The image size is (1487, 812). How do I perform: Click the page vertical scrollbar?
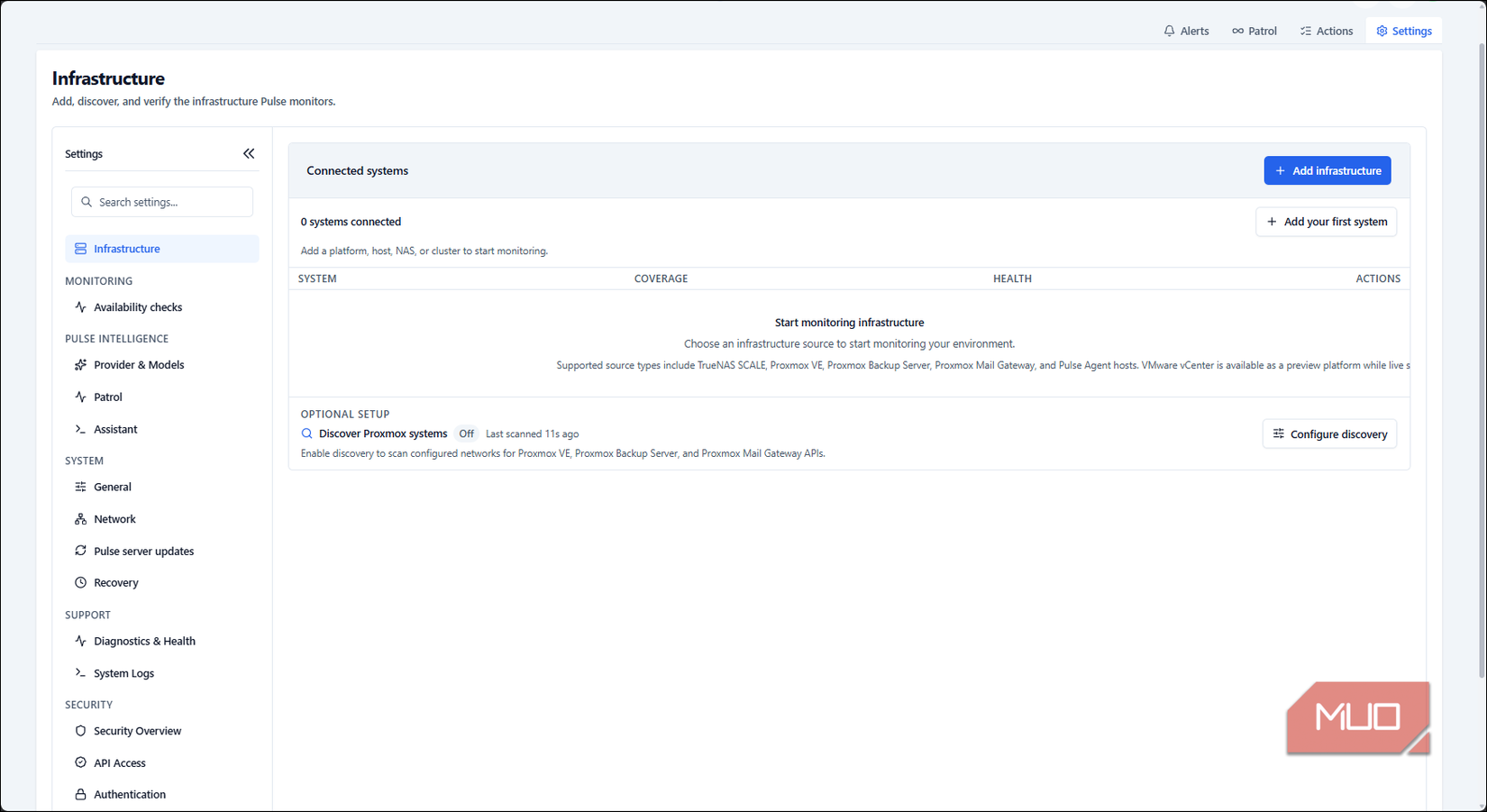point(1482,360)
